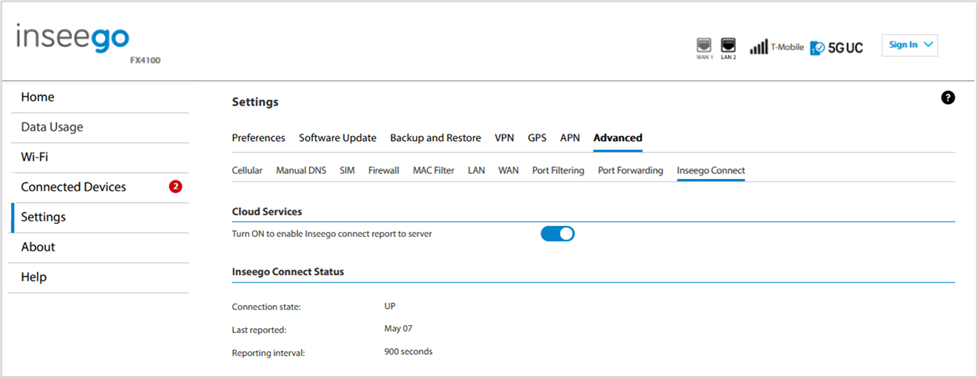The image size is (978, 378).
Task: Go to the Port Forwarding sub-tab
Action: click(630, 170)
